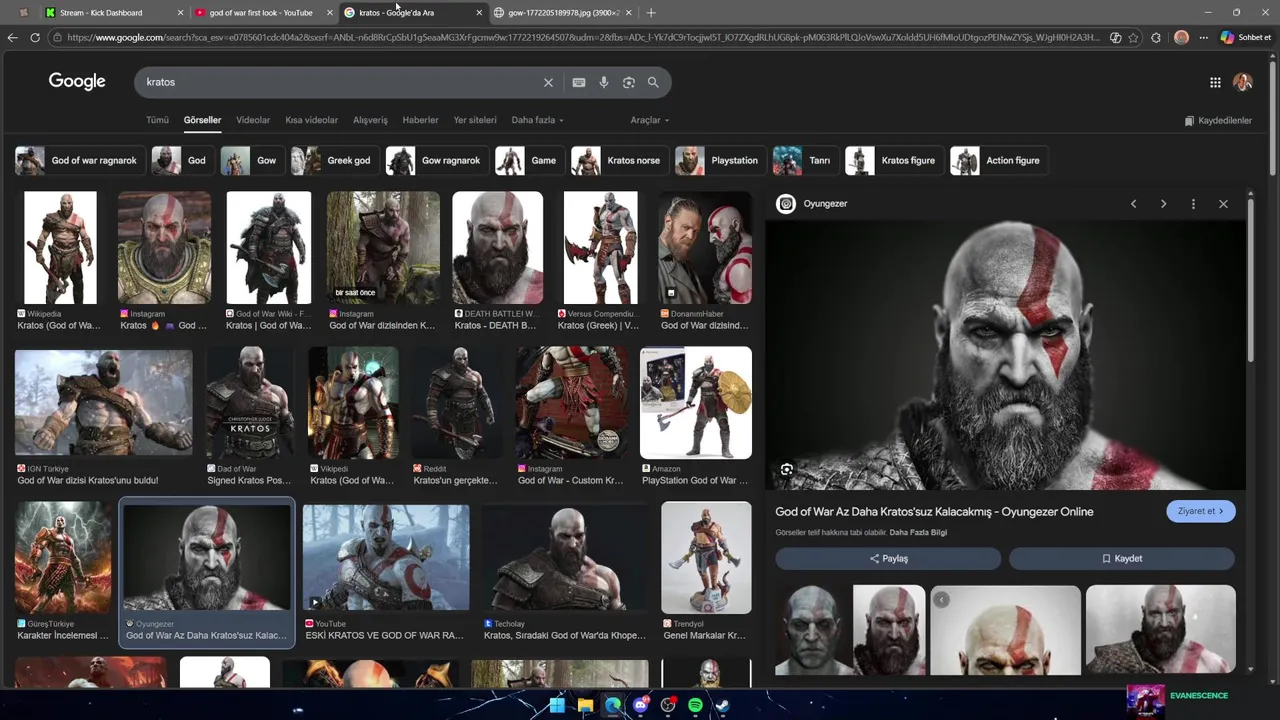1280x720 pixels.
Task: Open File Explorer from the taskbar
Action: [585, 705]
